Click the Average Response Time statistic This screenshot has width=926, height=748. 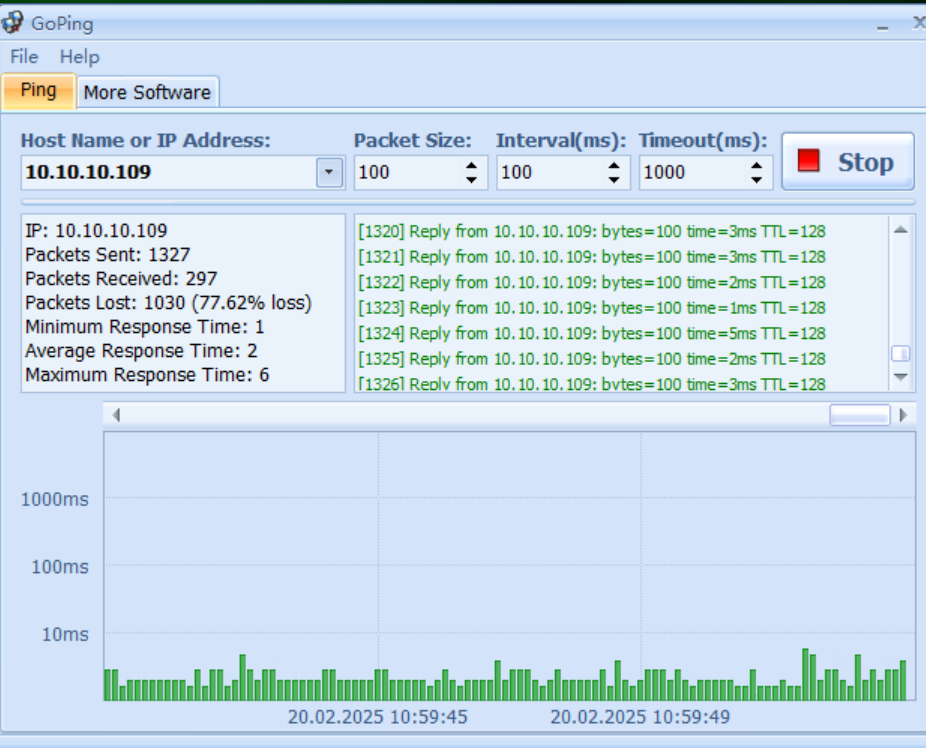point(141,351)
